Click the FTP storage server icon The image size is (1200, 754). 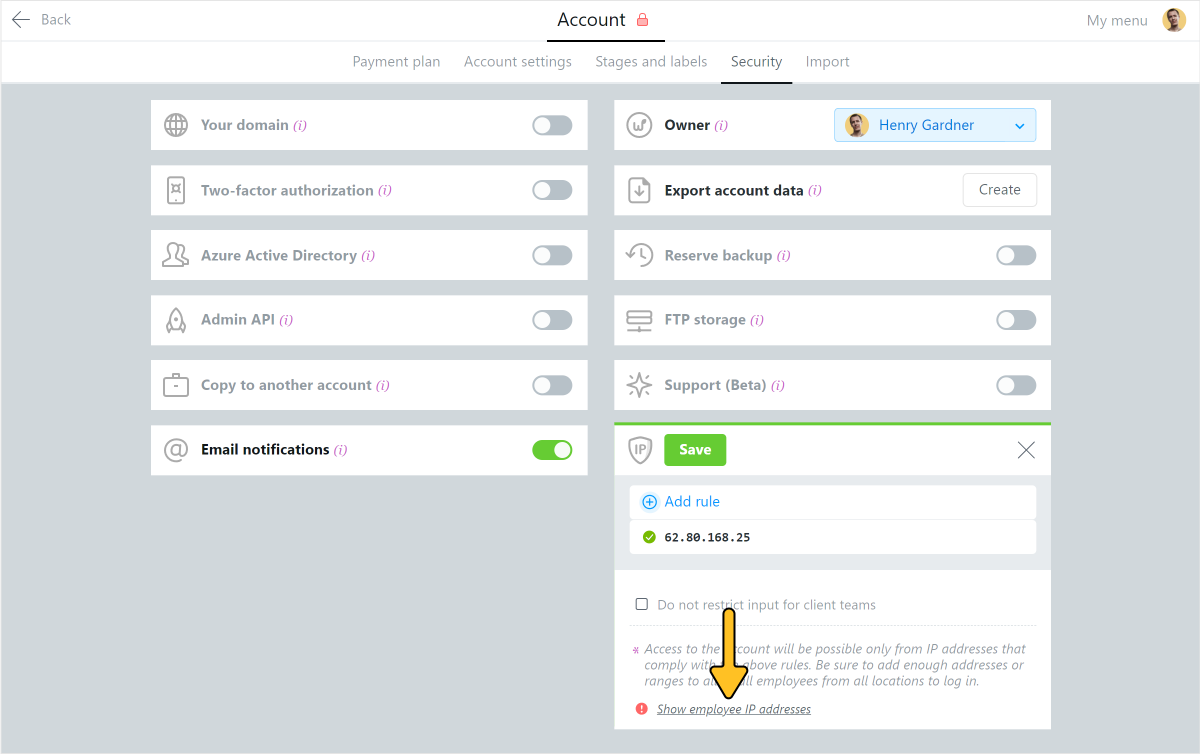pos(639,320)
